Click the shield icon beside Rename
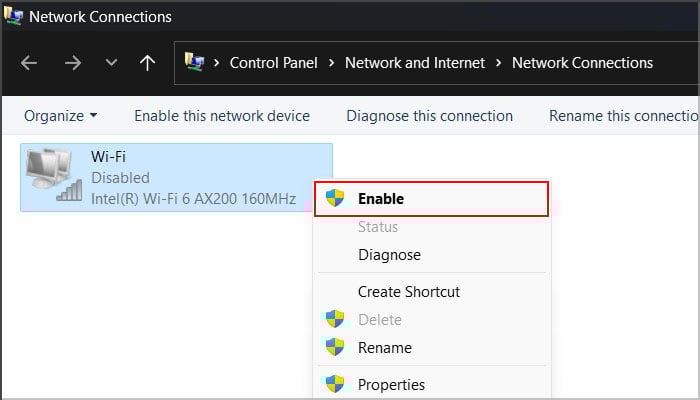The image size is (700, 400). (336, 348)
